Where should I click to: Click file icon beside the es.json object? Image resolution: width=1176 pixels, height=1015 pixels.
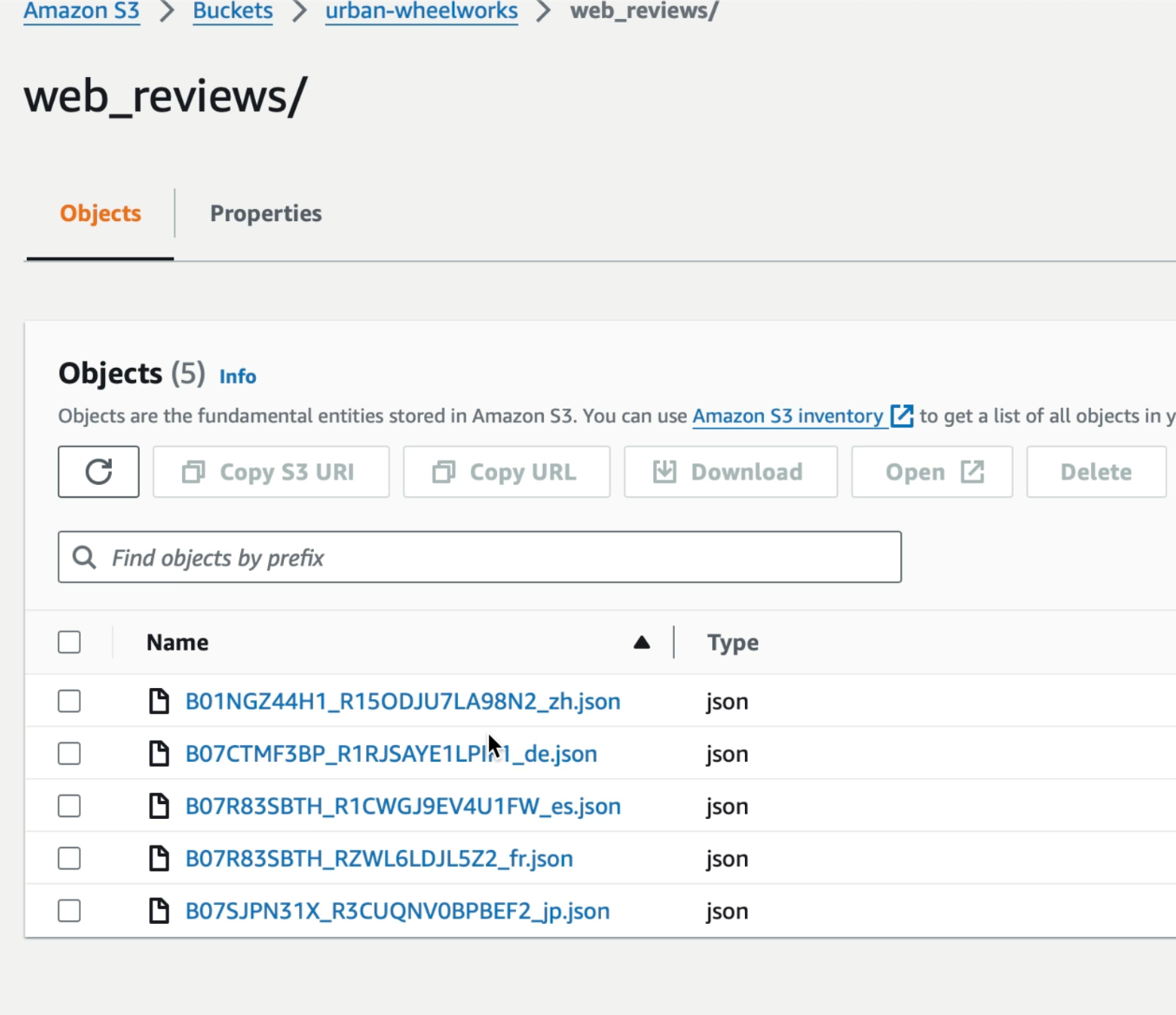click(159, 806)
